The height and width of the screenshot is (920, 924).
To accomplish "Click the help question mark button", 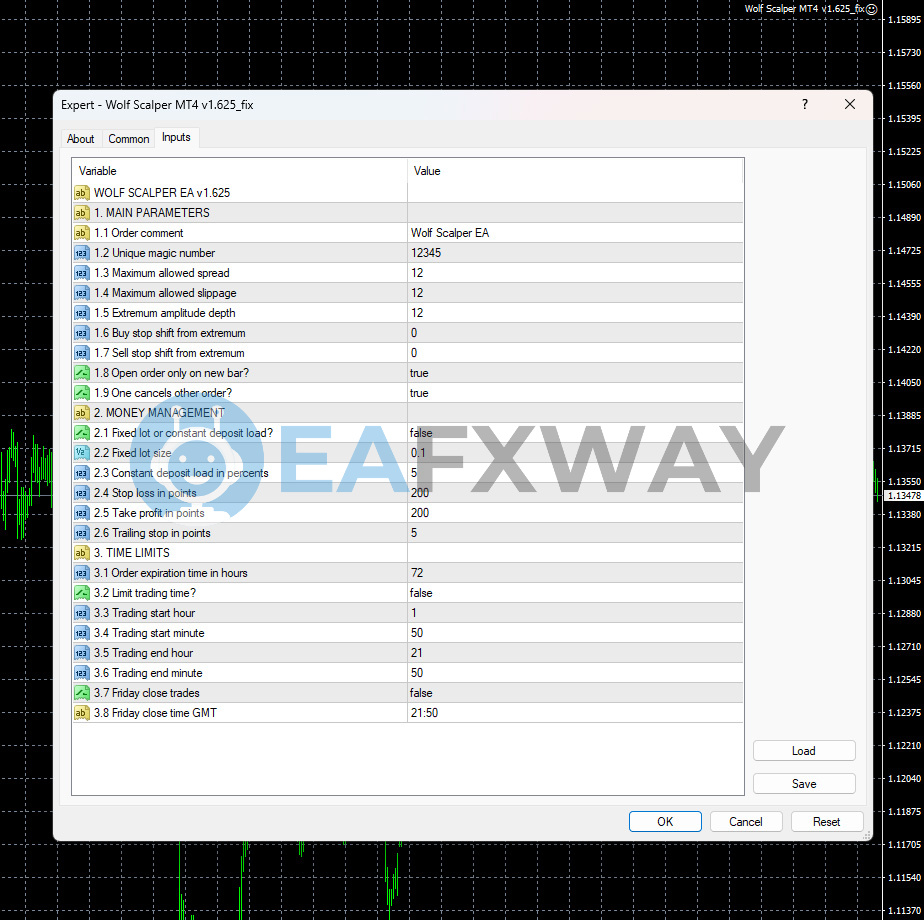I will coord(805,104).
